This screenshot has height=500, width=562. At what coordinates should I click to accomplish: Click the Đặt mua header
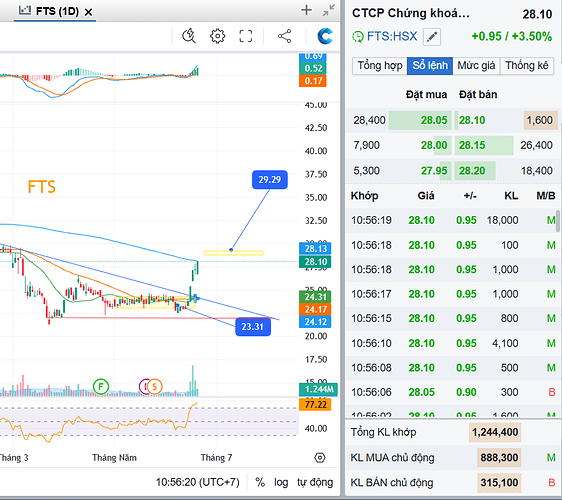pos(426,95)
